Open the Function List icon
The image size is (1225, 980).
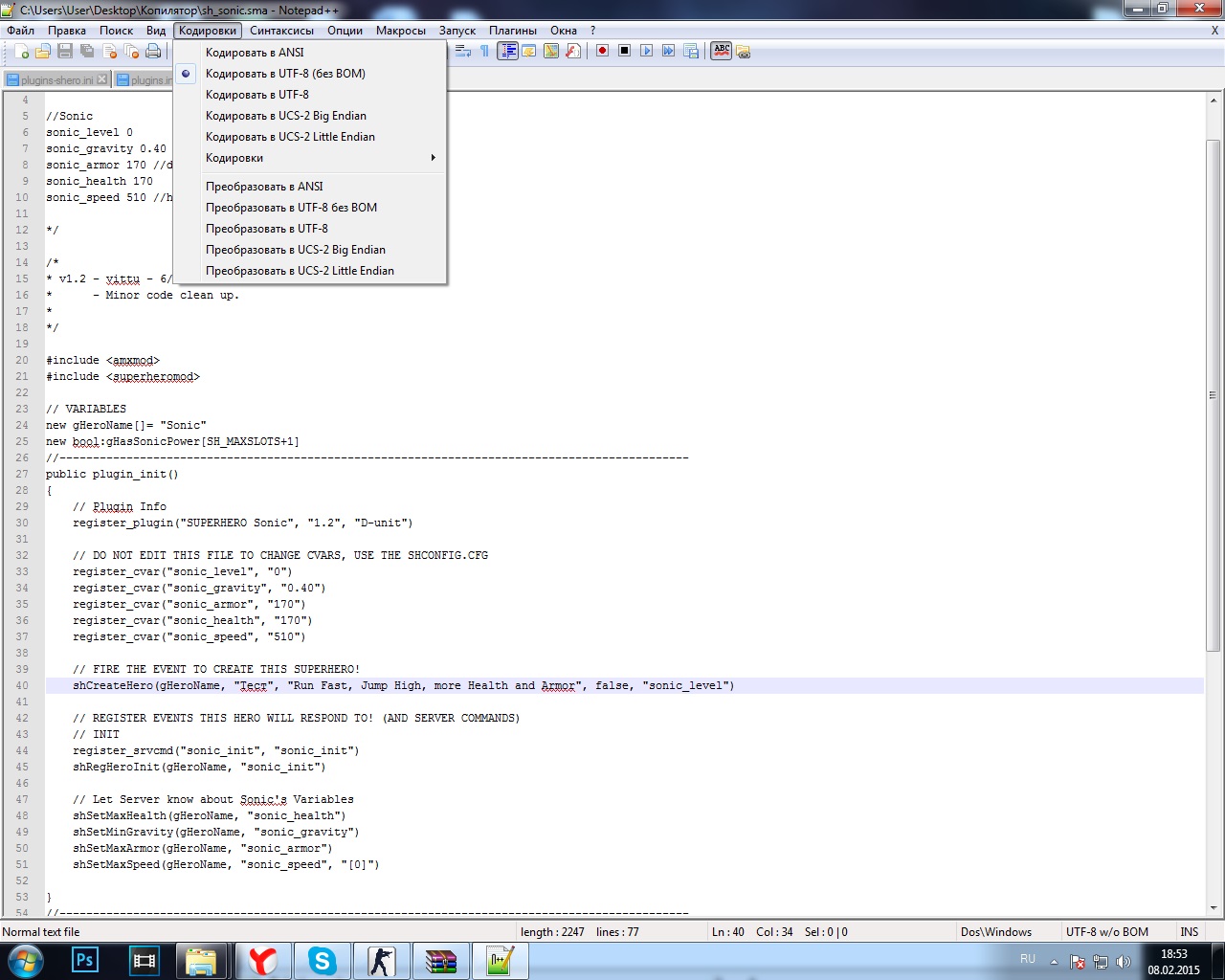click(x=573, y=51)
